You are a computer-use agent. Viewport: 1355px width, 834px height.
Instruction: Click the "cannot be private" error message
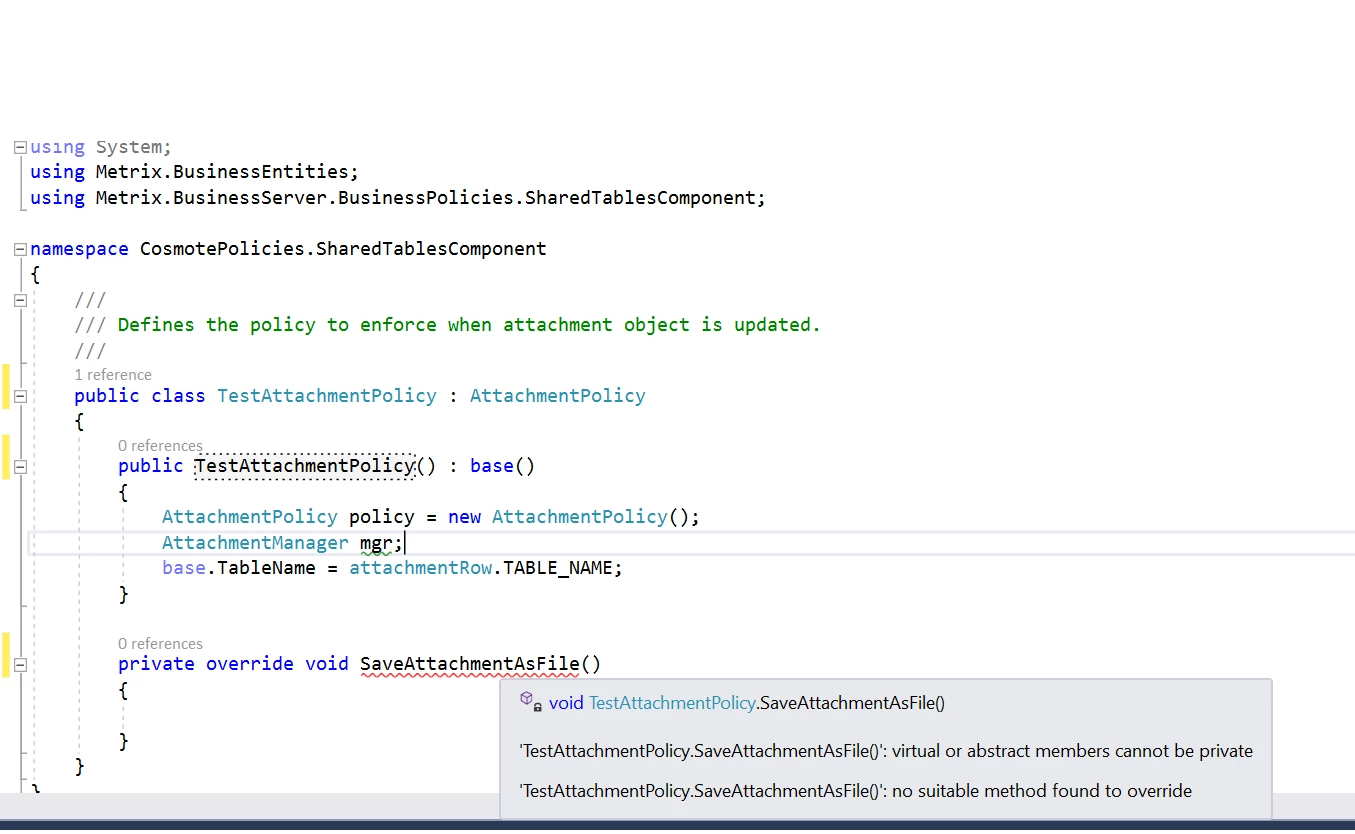click(886, 751)
